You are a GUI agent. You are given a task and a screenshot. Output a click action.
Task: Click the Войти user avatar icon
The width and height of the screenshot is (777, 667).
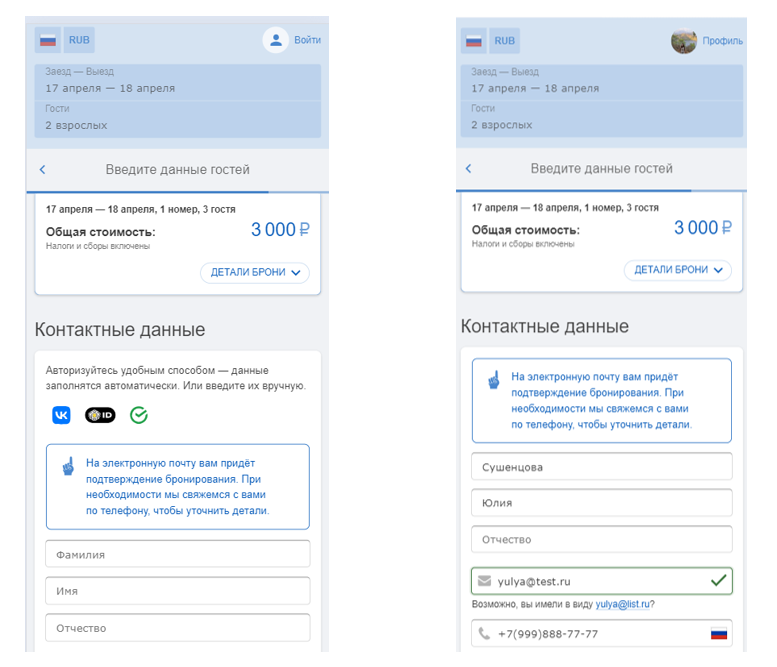pos(276,40)
